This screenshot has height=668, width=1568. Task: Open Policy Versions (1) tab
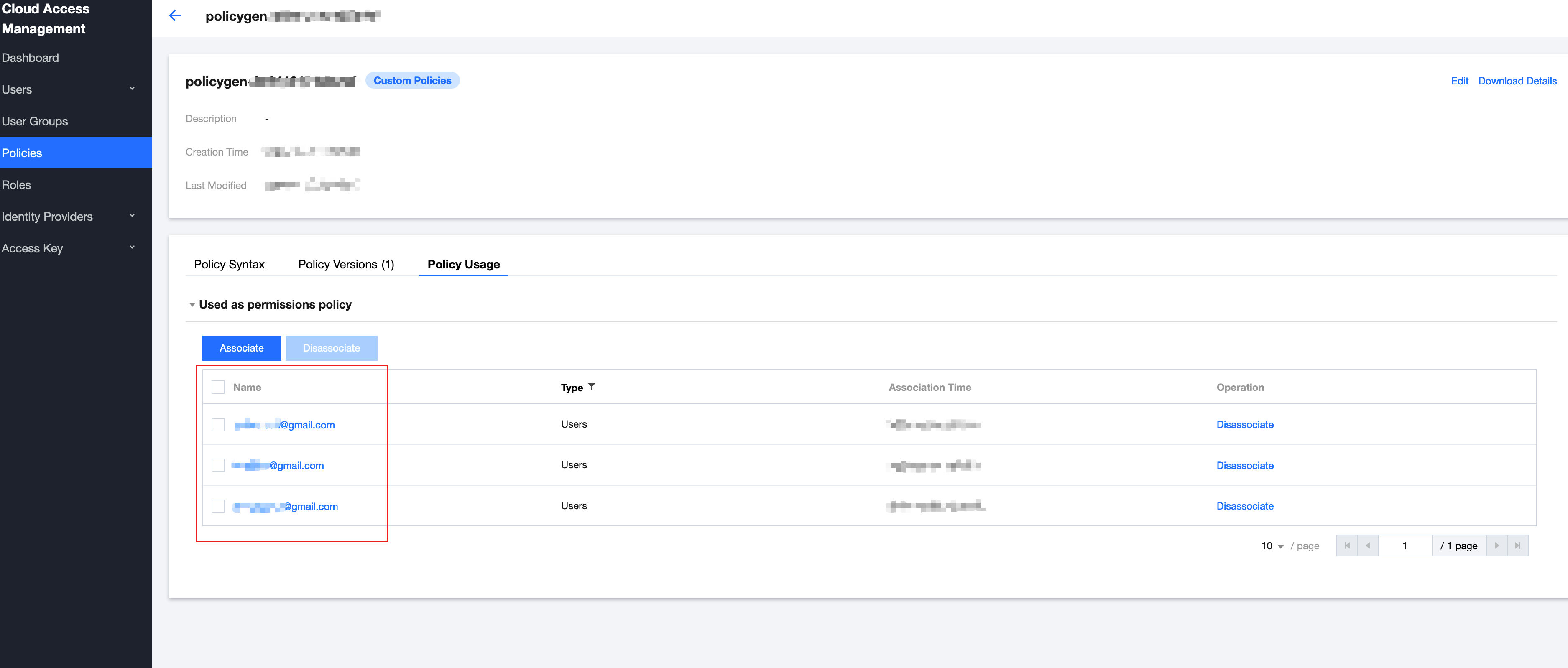[x=346, y=264]
